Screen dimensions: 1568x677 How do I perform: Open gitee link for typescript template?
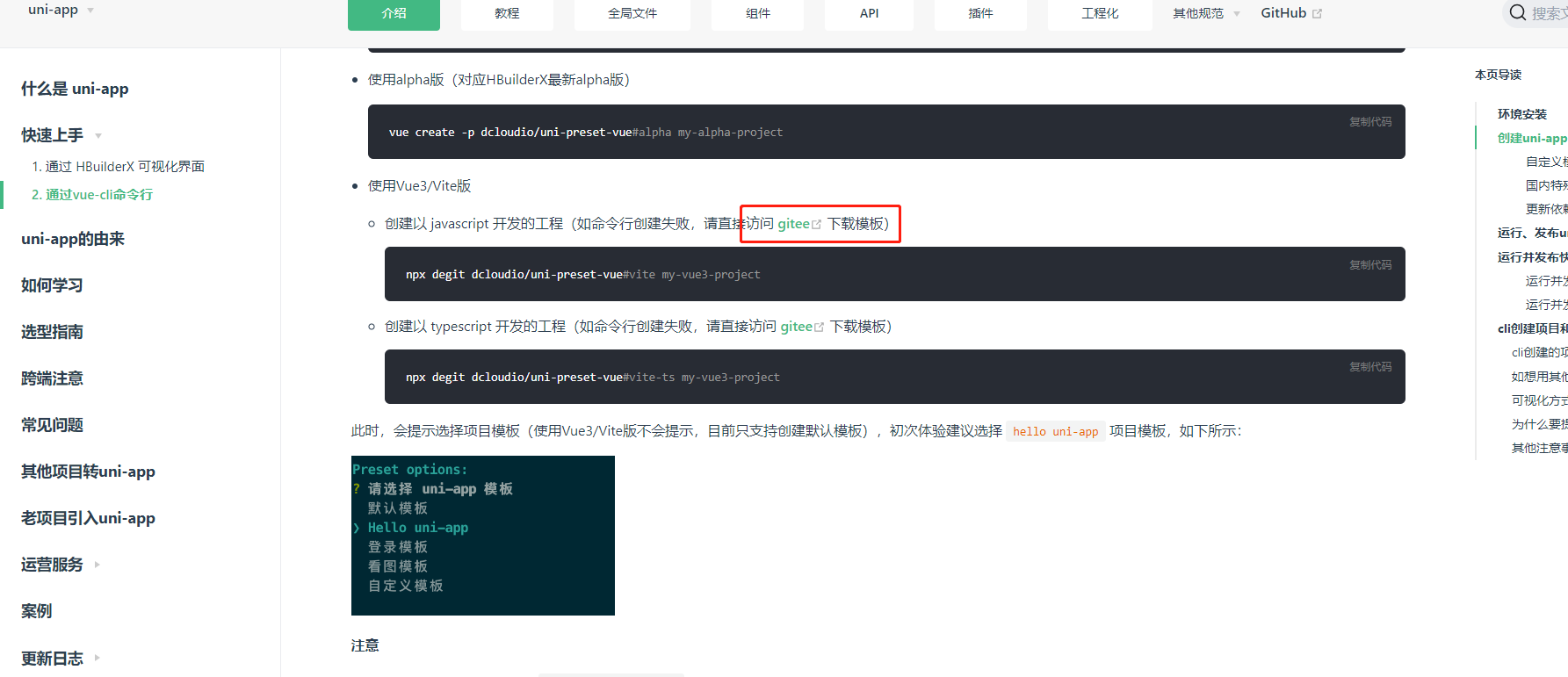coord(796,327)
